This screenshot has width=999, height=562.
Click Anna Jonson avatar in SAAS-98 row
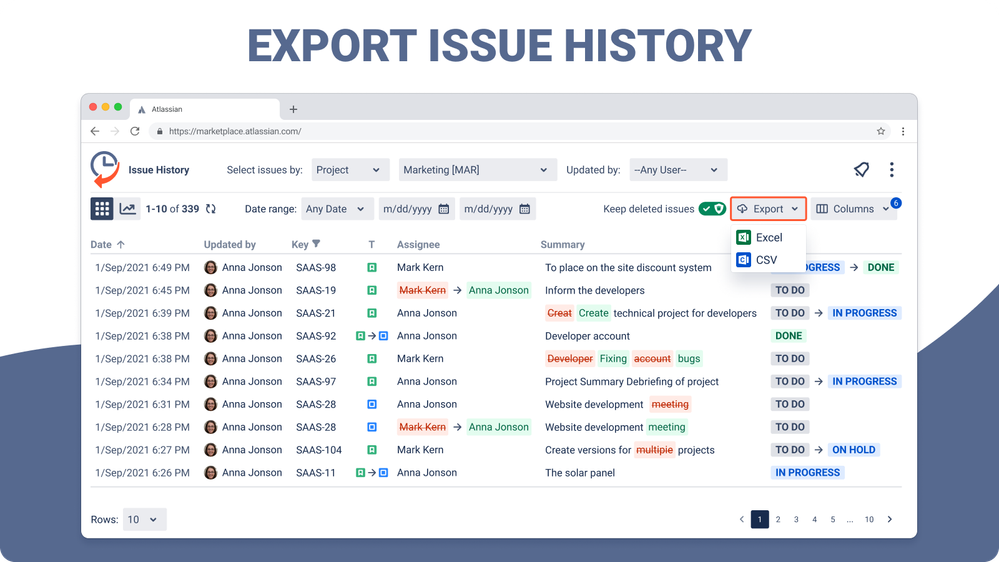coord(210,268)
